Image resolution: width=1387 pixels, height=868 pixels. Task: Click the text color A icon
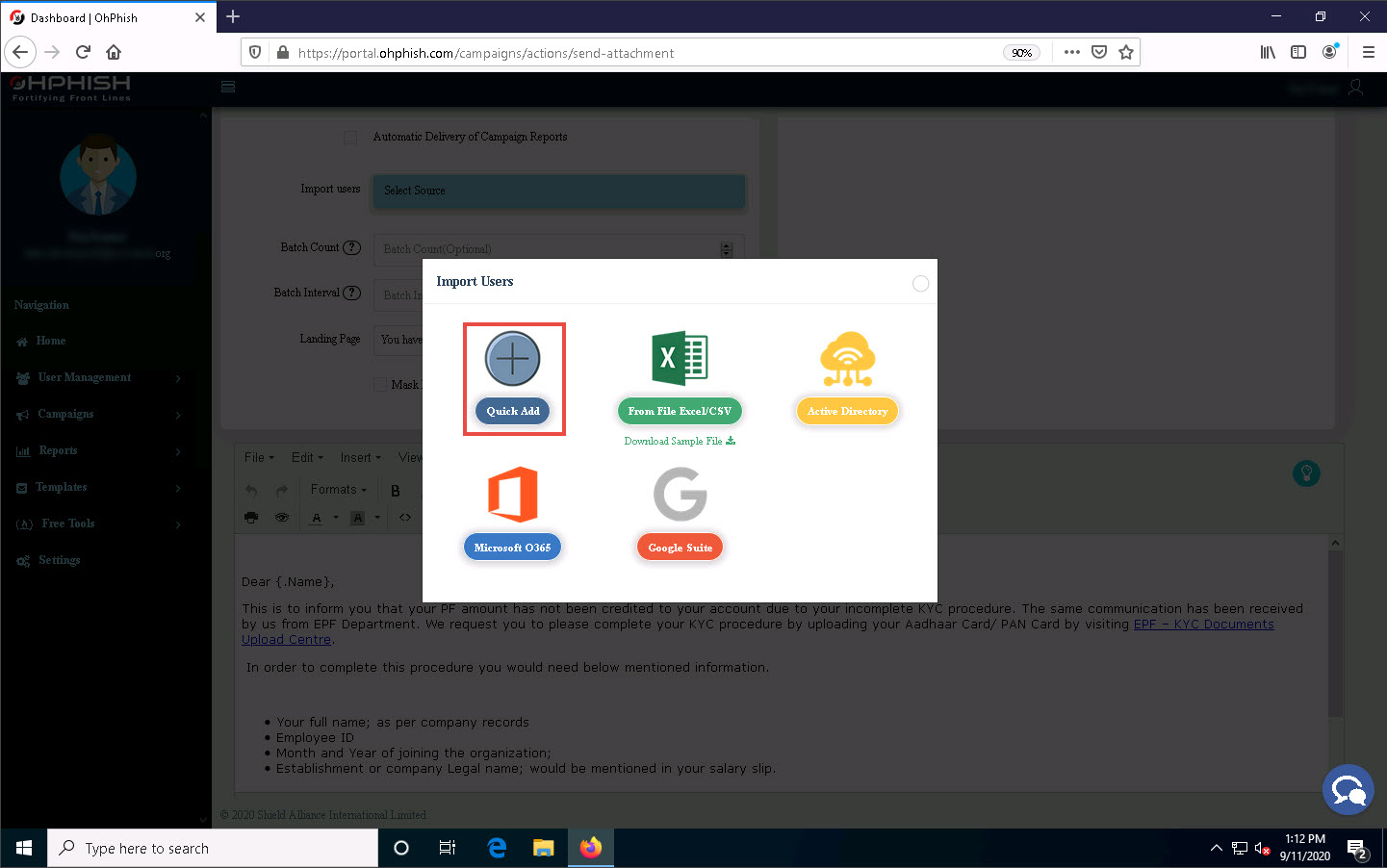click(317, 518)
